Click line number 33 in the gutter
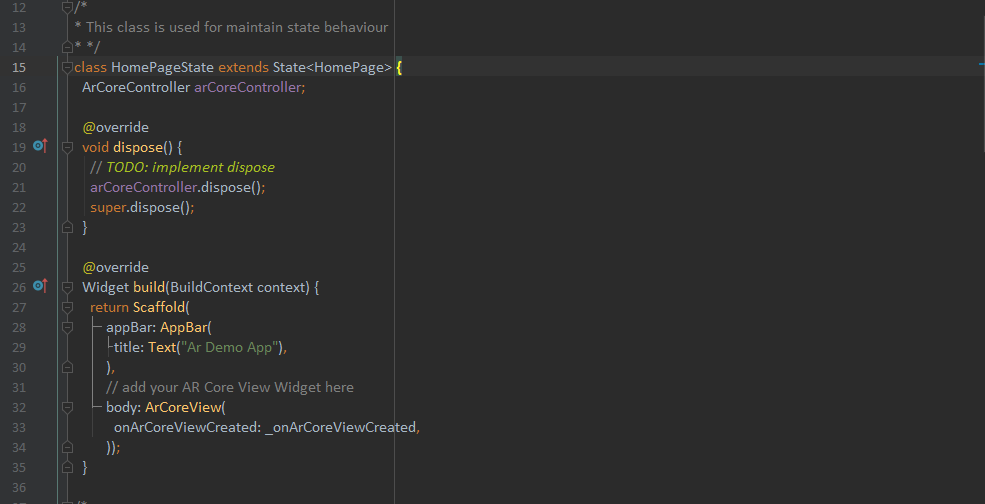The image size is (985, 504). coord(19,427)
